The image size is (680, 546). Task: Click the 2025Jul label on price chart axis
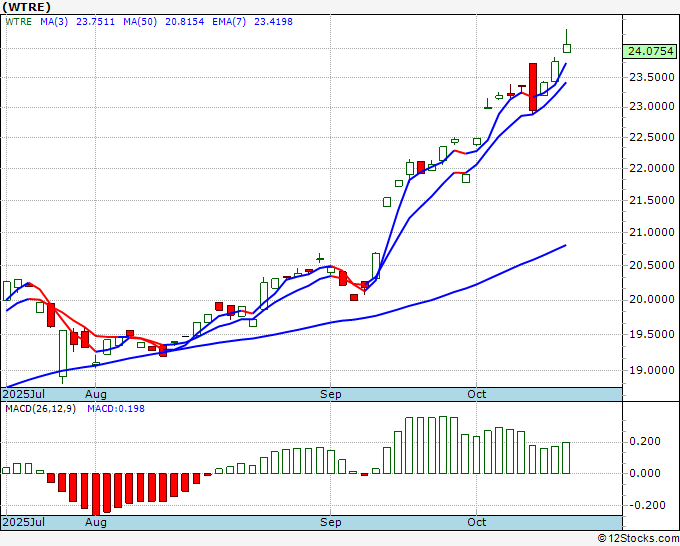[23, 394]
